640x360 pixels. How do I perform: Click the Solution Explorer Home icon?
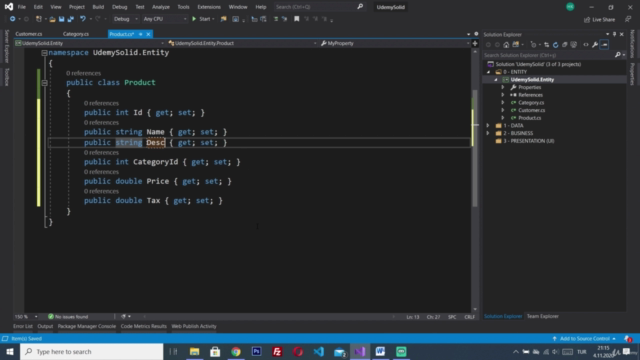pyautogui.click(x=506, y=45)
